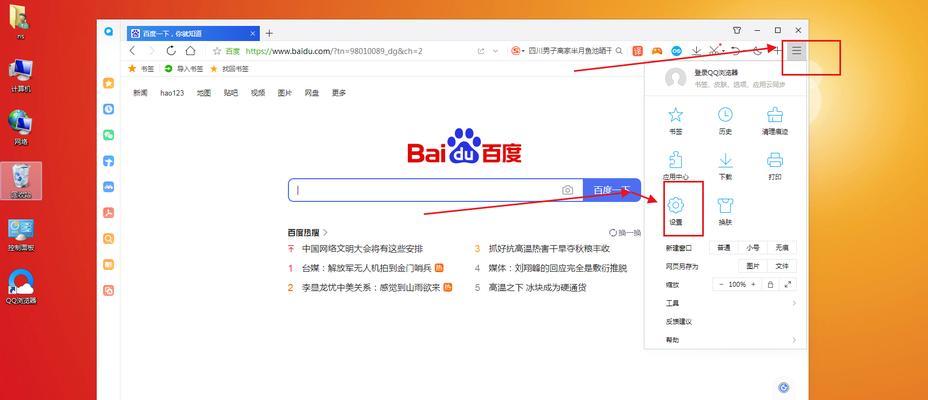
Task: Decrease zoom with minus button
Action: tap(721, 285)
